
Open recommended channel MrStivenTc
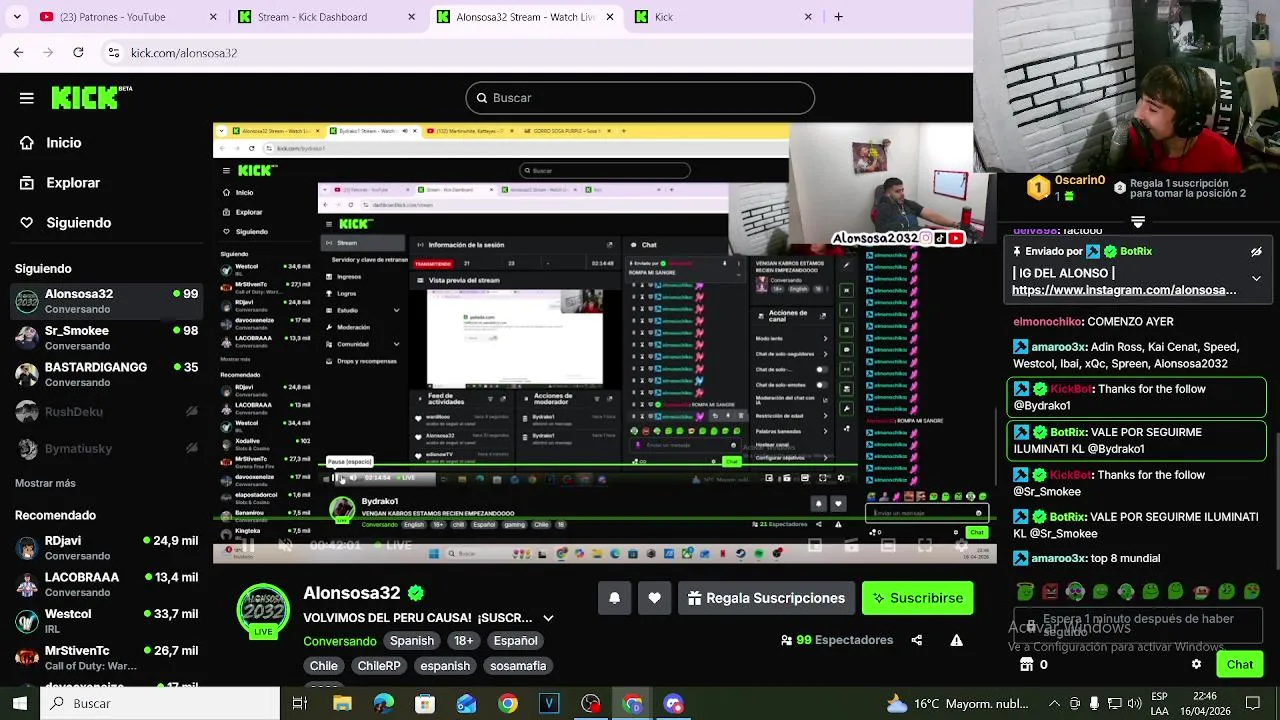click(x=106, y=658)
